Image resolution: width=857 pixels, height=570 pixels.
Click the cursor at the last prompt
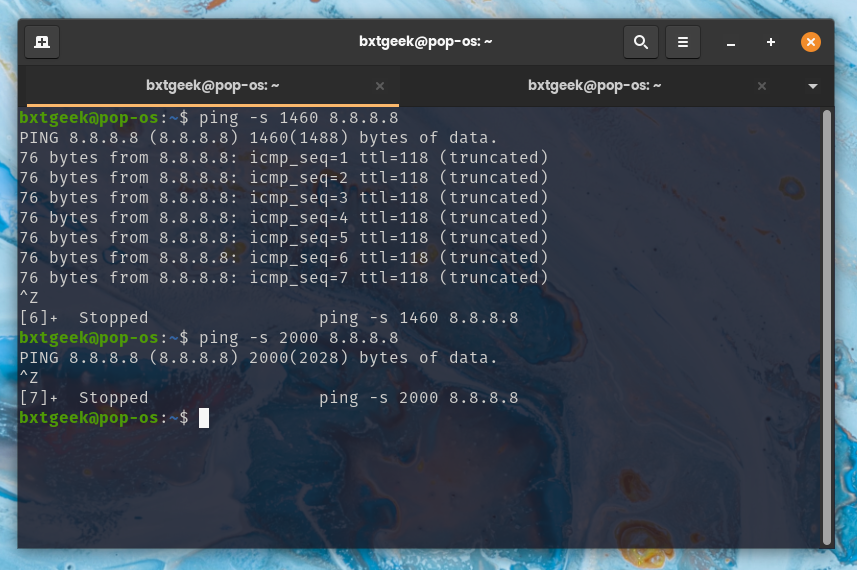[x=204, y=418]
